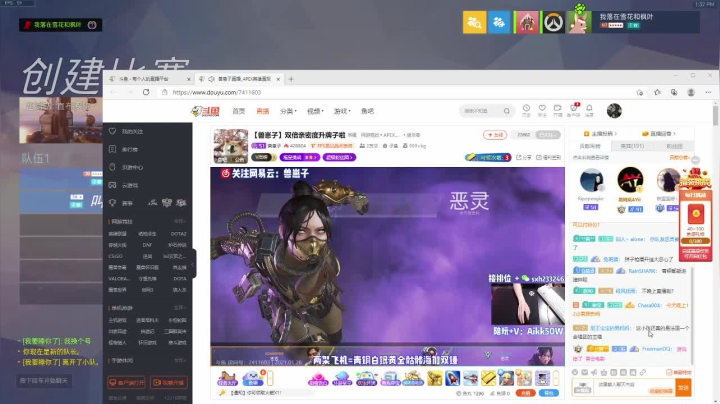Open 首页 in Douyu navigation
This screenshot has width=720, height=404.
click(x=238, y=111)
